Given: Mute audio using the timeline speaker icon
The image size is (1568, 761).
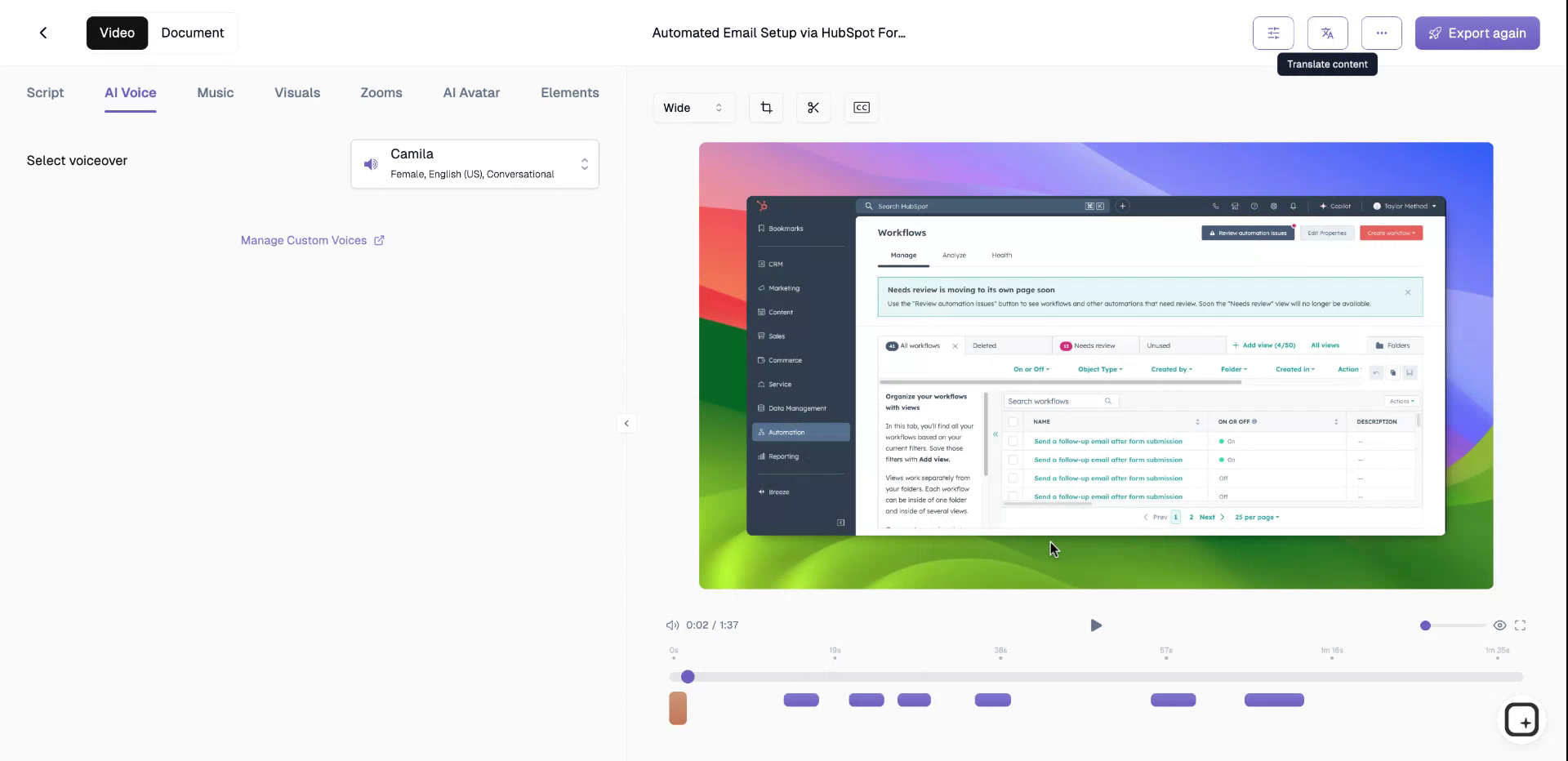Looking at the screenshot, I should point(672,625).
